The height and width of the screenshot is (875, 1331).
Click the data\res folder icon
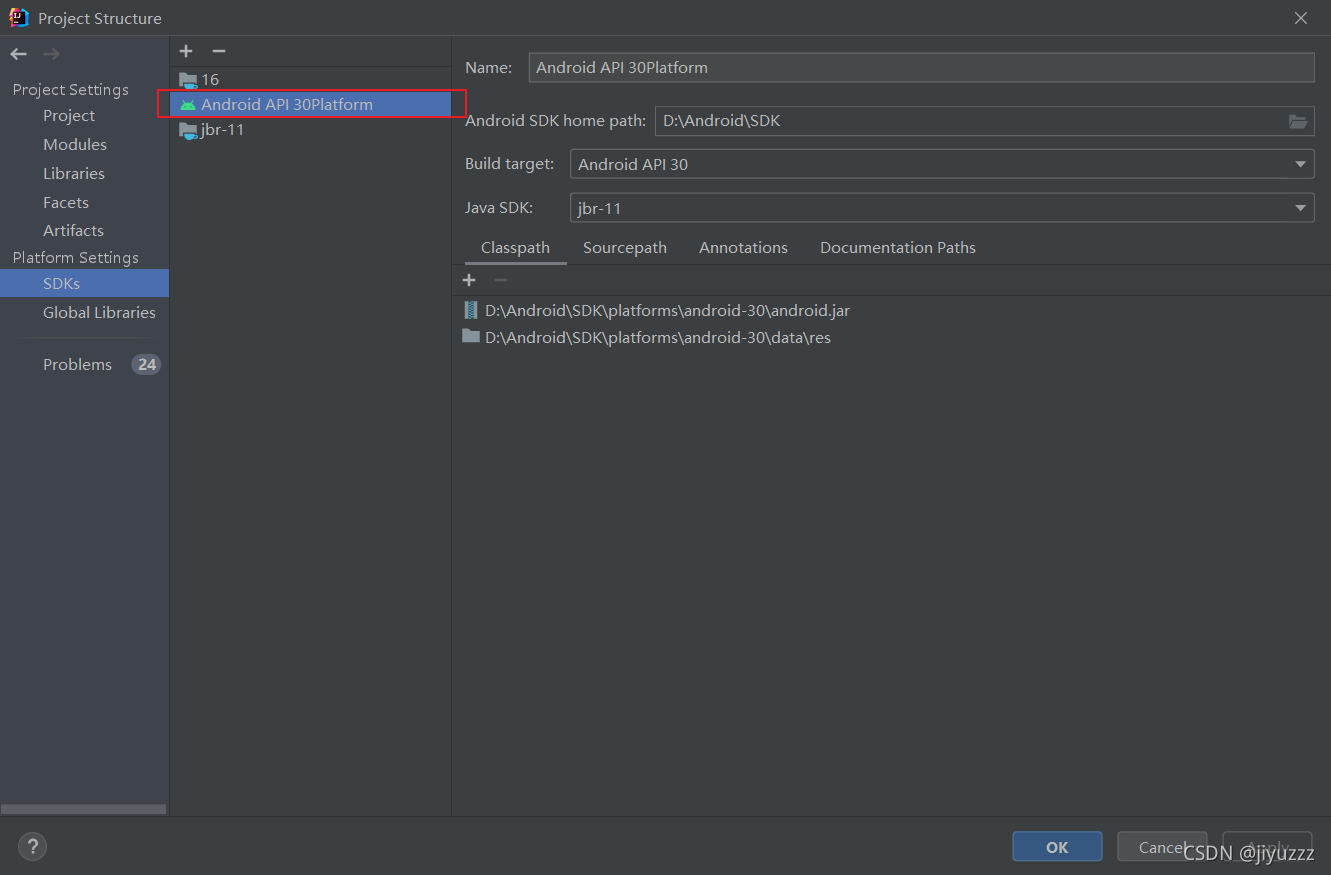click(471, 336)
